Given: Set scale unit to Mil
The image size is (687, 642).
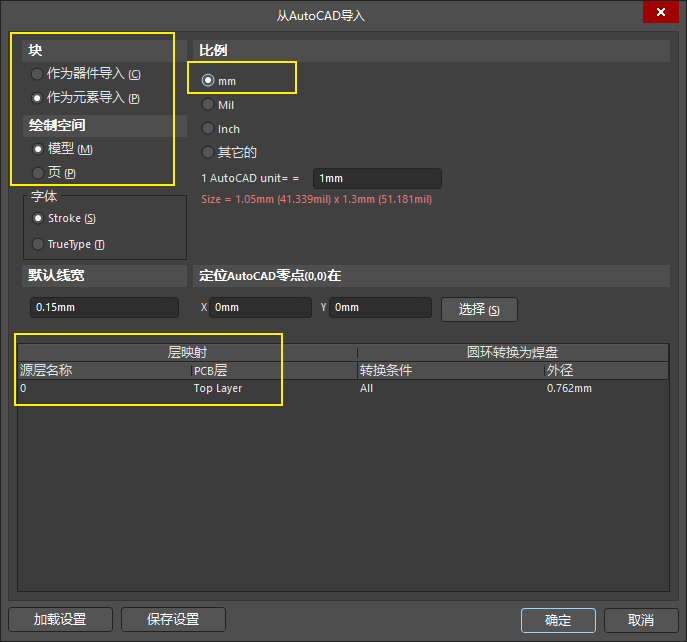Looking at the screenshot, I should pos(208,104).
